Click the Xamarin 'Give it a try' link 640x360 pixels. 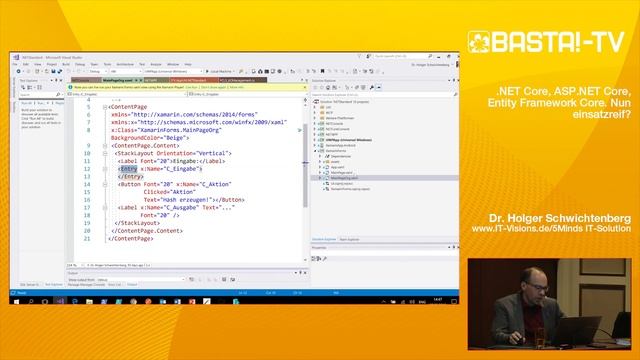click(x=191, y=87)
